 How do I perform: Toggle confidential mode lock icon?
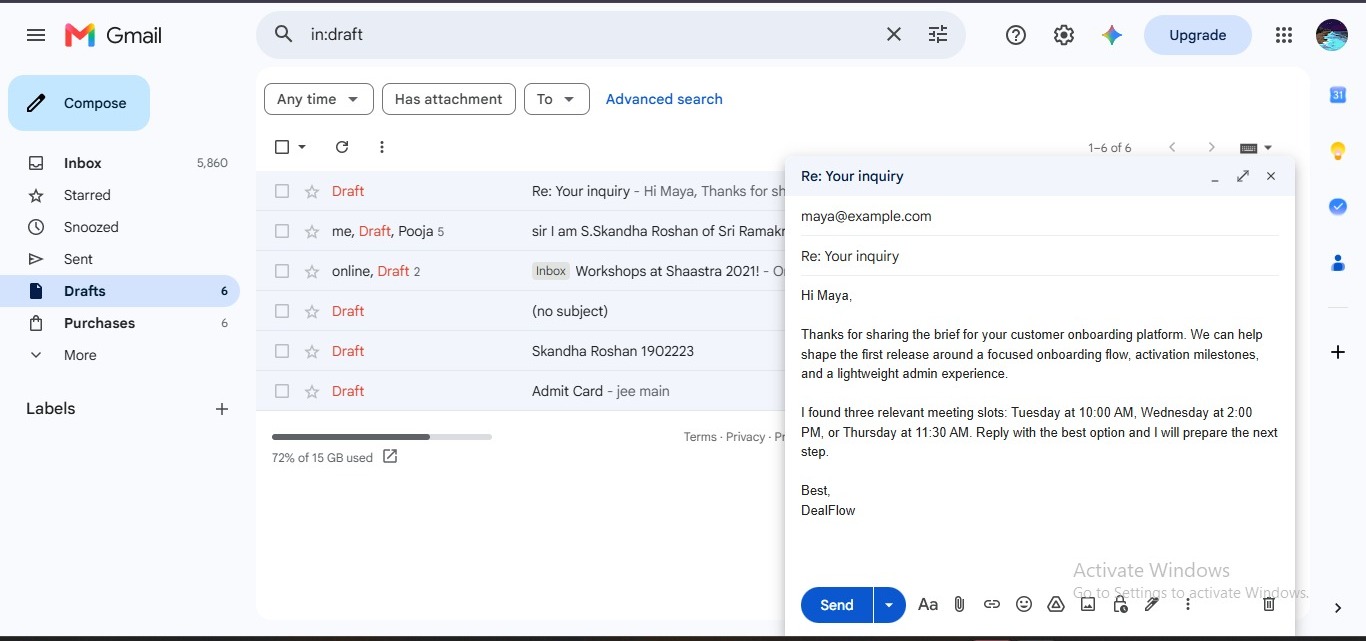pyautogui.click(x=1120, y=604)
